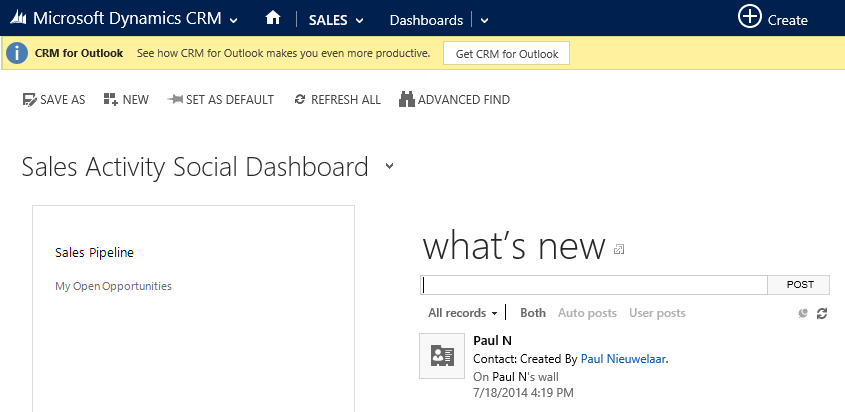Screen dimensions: 845x412
Task: Click Get CRM for Outlook button
Action: pos(506,53)
